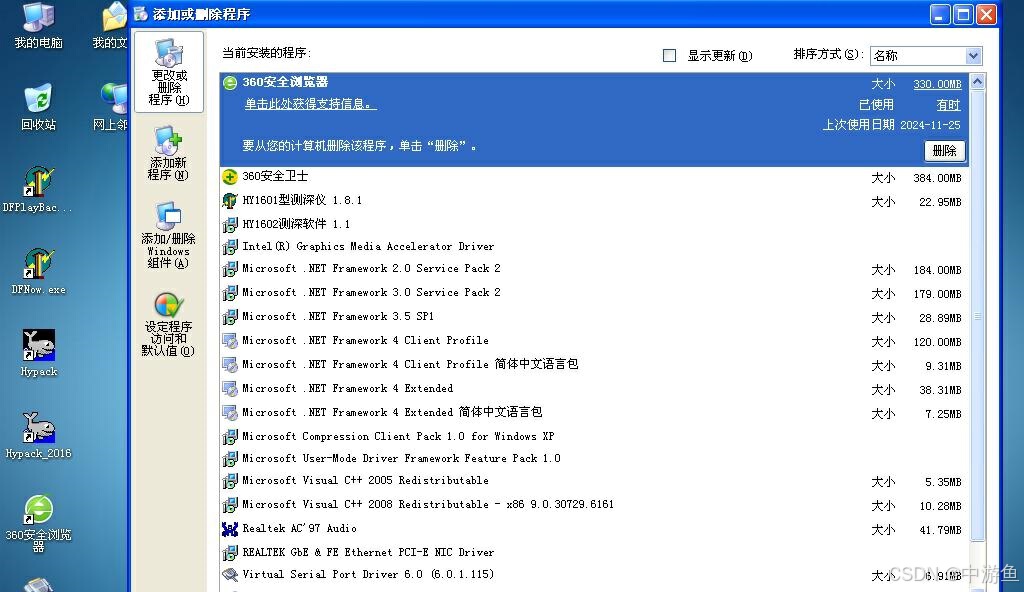1024x592 pixels.
Task: Click Intel Graphics Media Accelerator Driver icon
Action: point(230,247)
